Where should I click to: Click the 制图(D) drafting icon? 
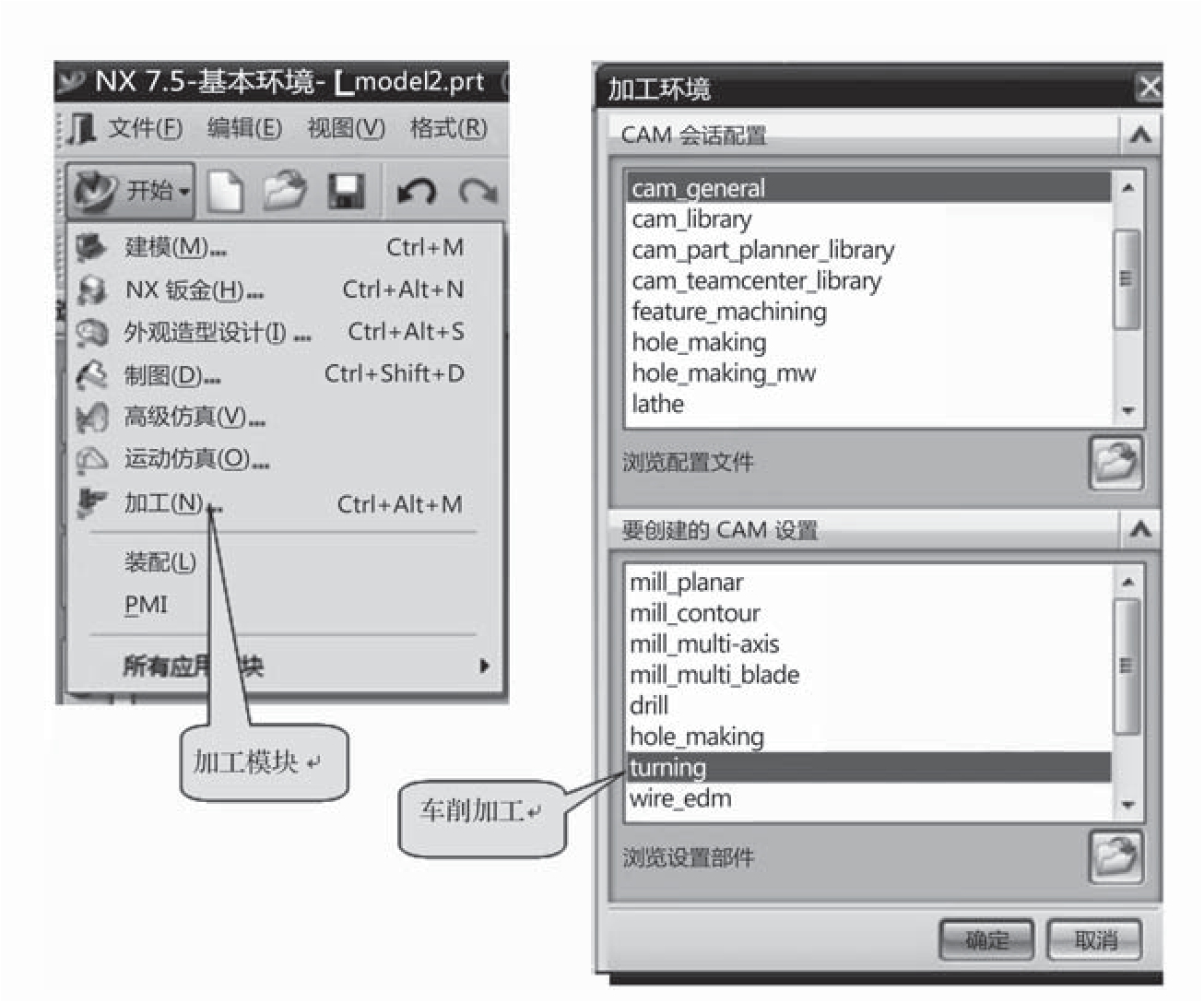pyautogui.click(x=91, y=375)
